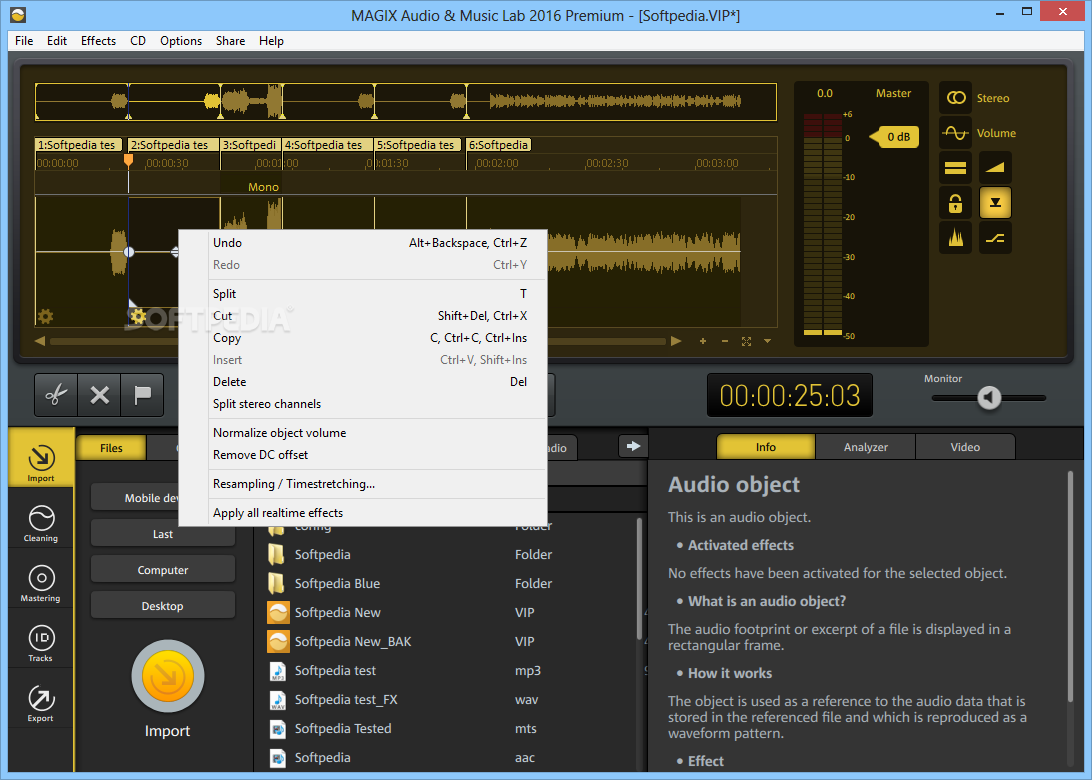This screenshot has width=1092, height=780.
Task: Click the spectrum peaks icon
Action: coord(956,238)
